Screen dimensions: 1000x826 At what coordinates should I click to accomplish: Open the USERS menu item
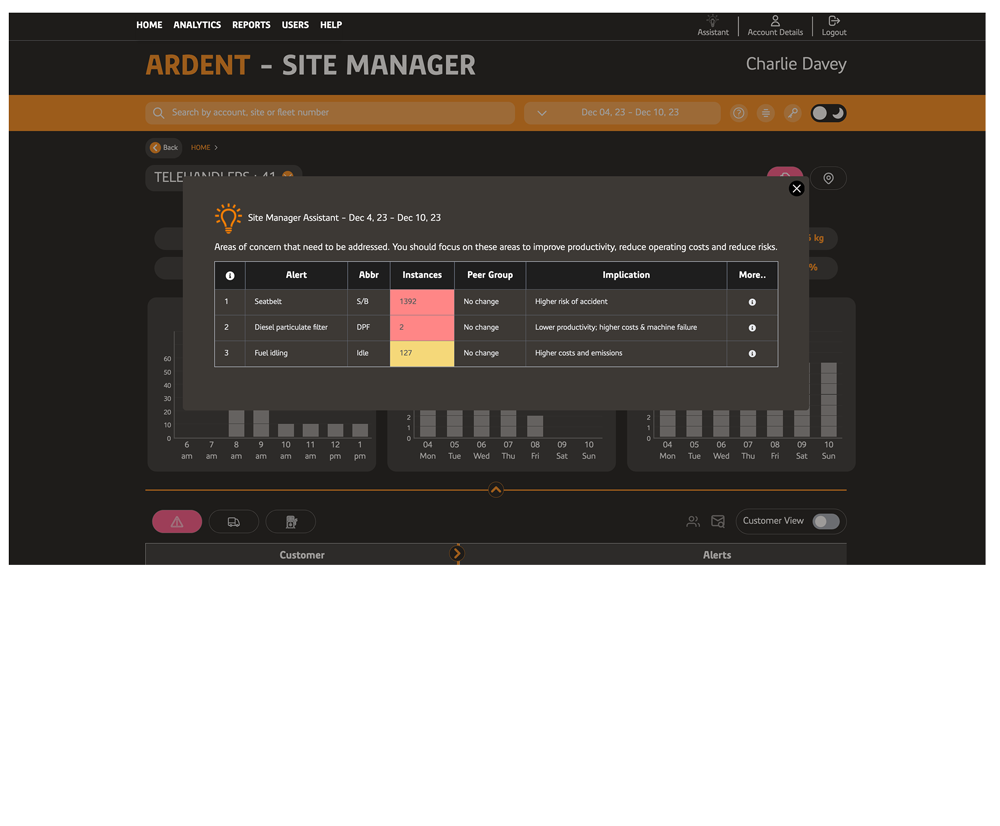coord(295,25)
